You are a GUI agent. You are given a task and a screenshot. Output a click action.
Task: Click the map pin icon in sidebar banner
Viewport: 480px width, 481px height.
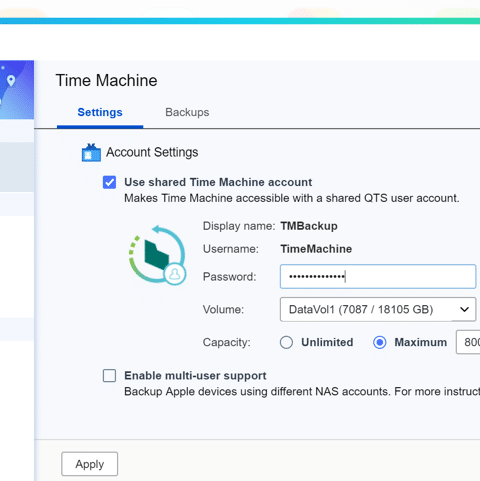point(11,80)
